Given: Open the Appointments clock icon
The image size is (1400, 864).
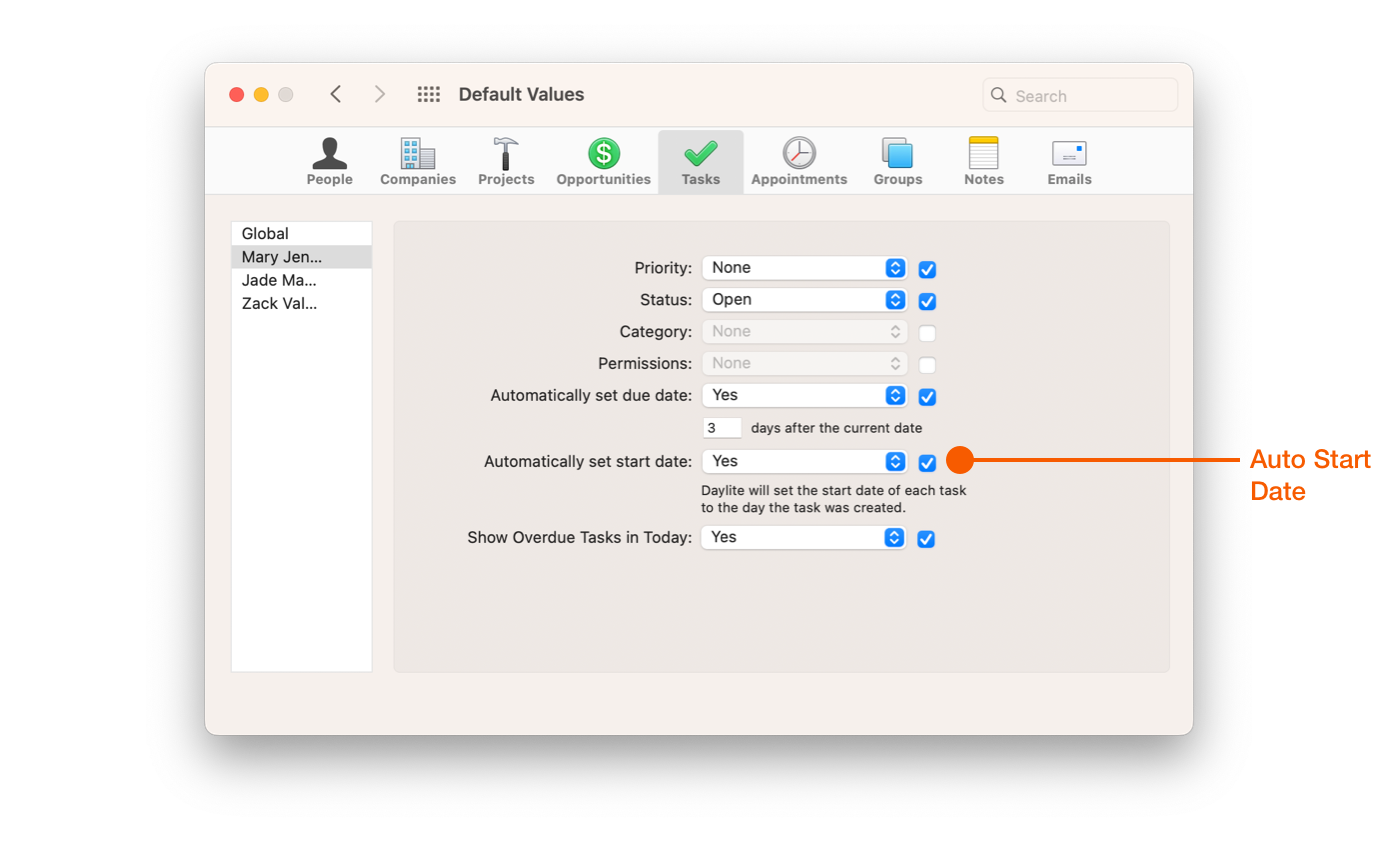Looking at the screenshot, I should (799, 154).
